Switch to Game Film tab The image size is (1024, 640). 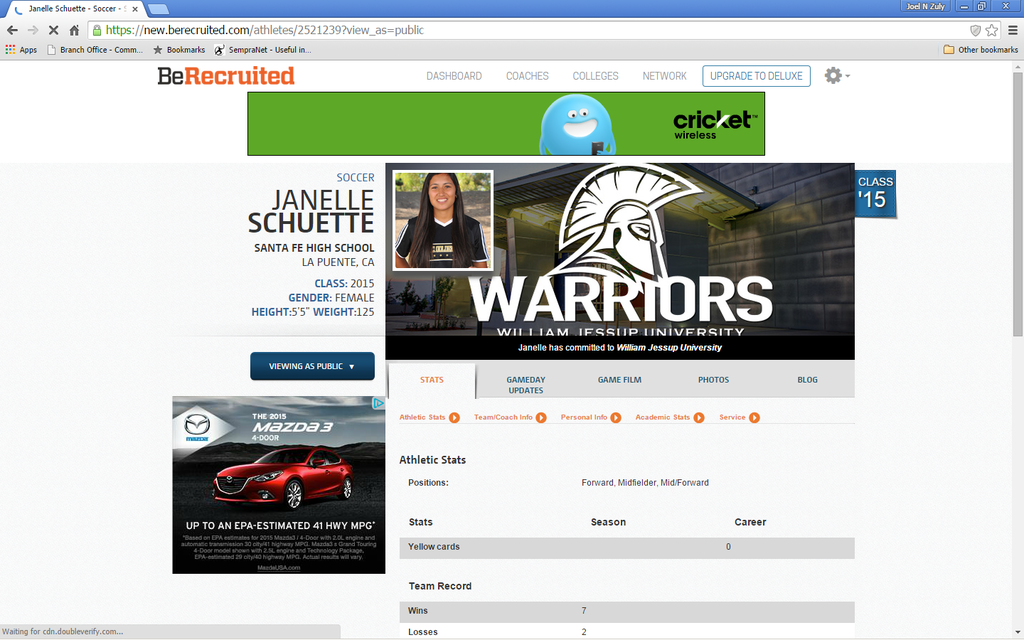click(619, 380)
